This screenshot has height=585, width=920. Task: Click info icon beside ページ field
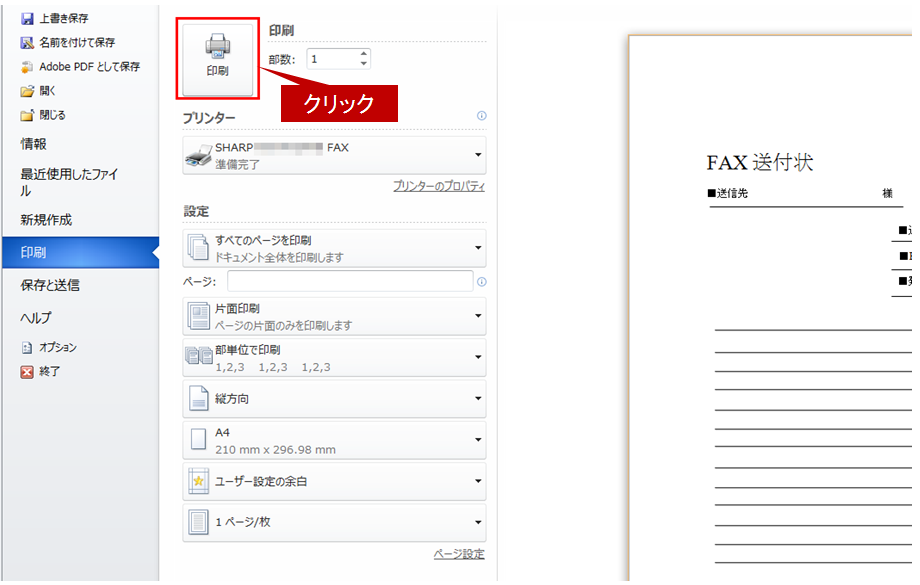[x=482, y=282]
